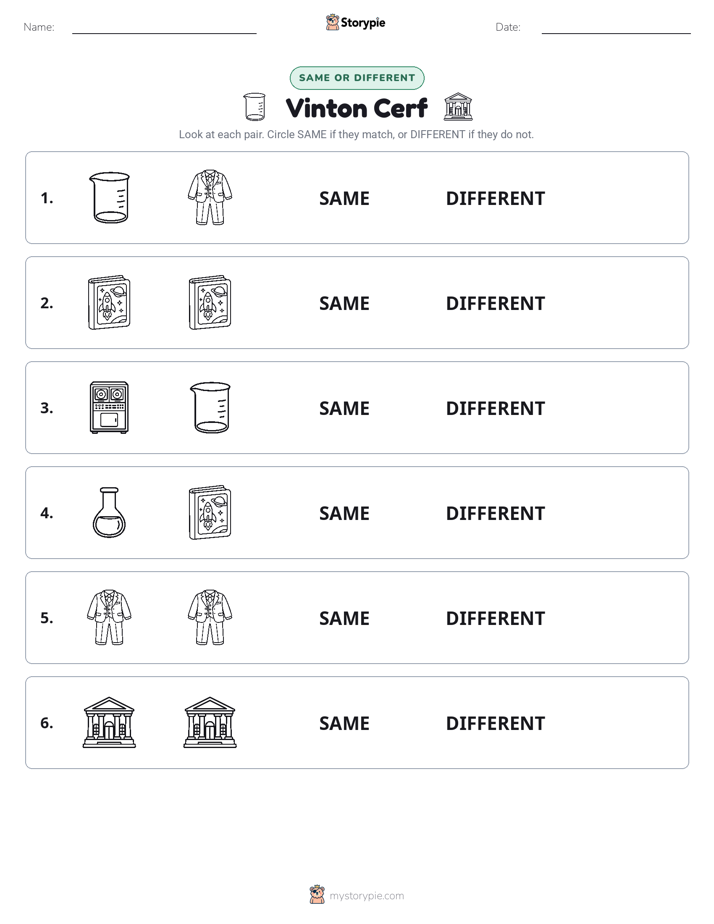Select SAME for pair 2
The image size is (714, 924).
344,303
